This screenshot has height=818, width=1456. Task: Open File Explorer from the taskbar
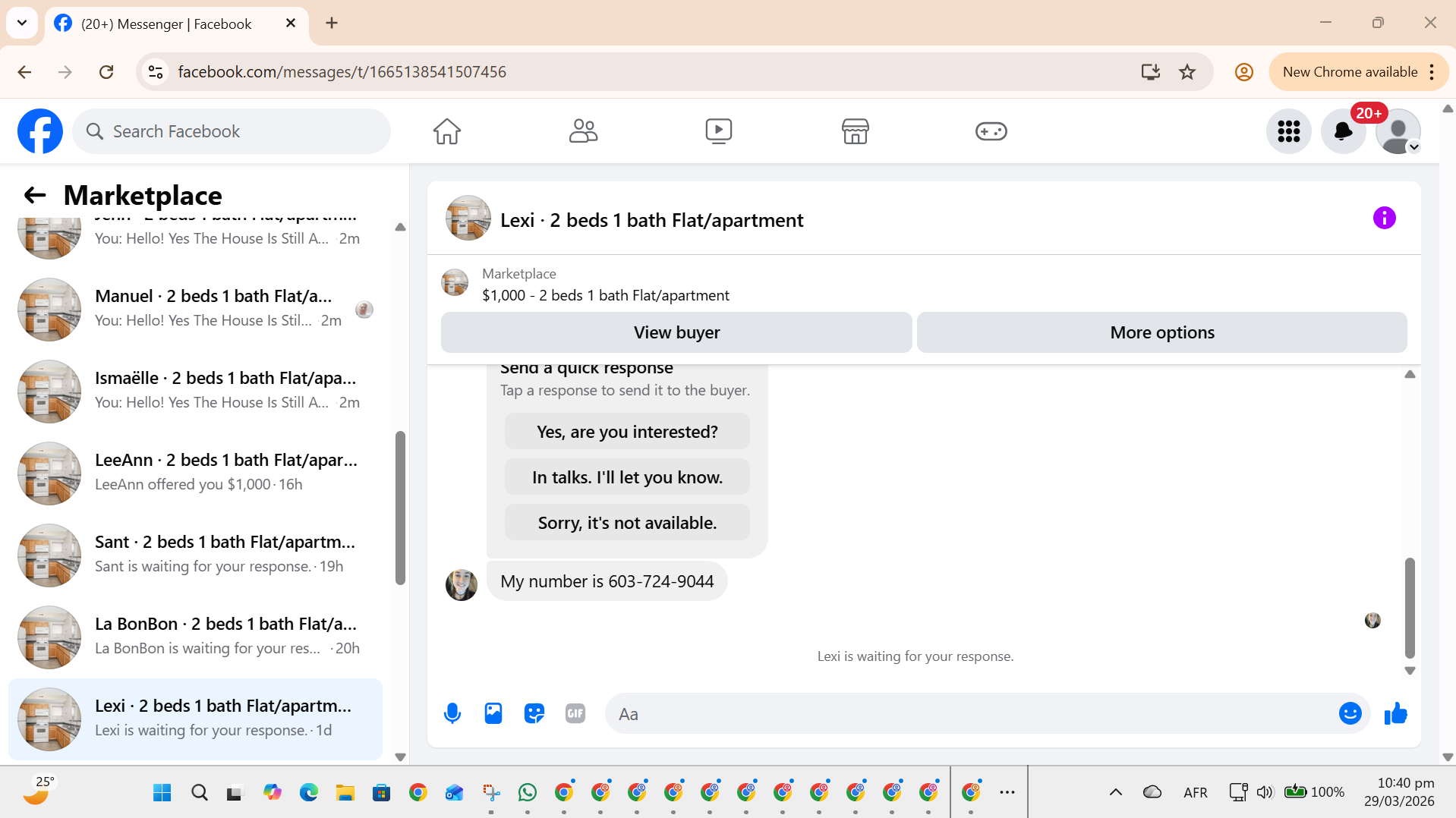345,793
